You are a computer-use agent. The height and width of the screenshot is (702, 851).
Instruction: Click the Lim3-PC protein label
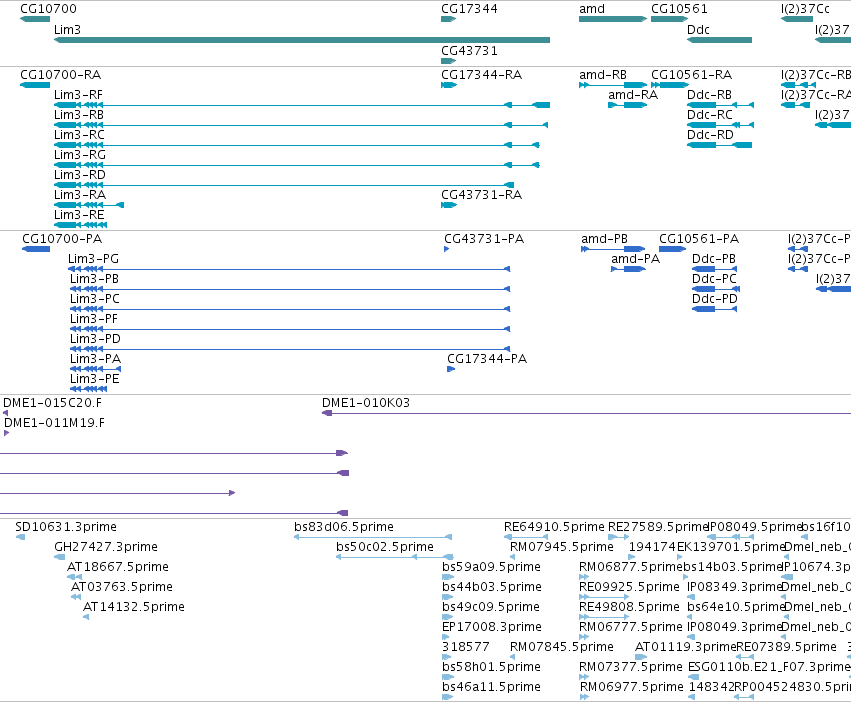click(x=95, y=299)
